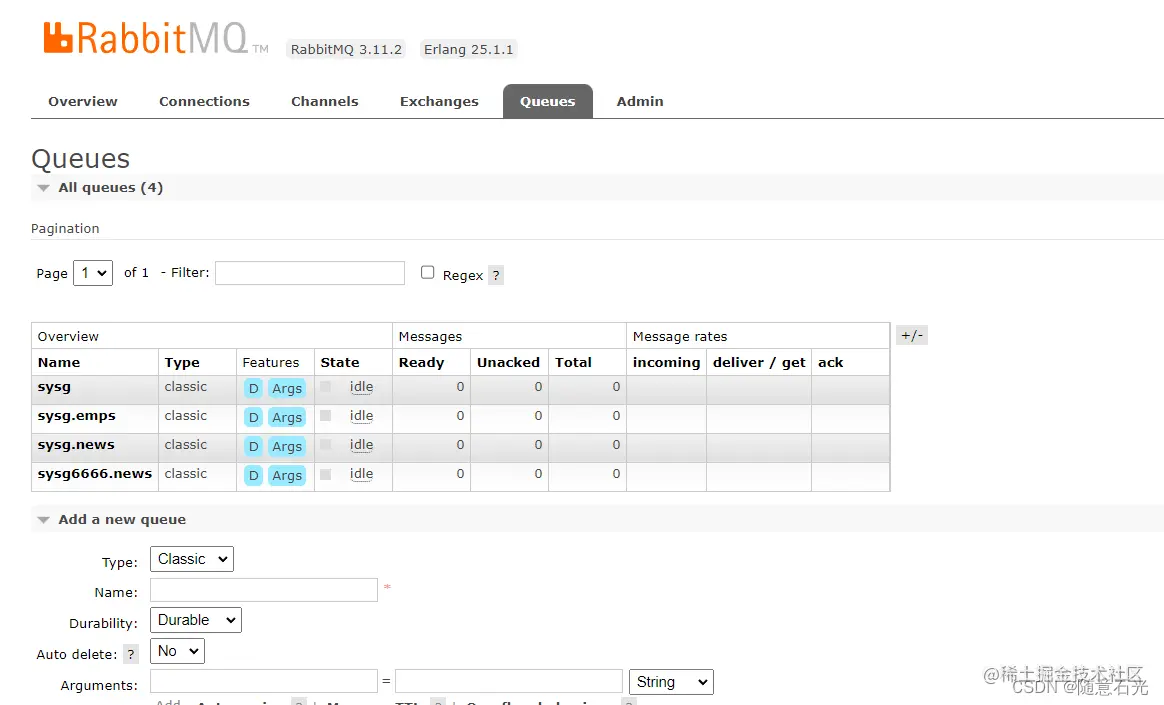Viewport: 1164px width, 705px height.
Task: Click the Erlang 25.1.1 version label
Action: tap(468, 49)
